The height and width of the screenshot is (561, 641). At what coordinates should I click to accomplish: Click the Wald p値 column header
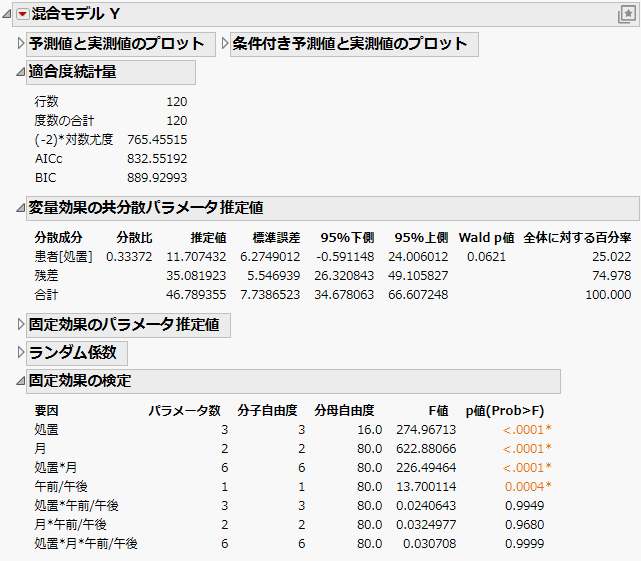click(486, 238)
